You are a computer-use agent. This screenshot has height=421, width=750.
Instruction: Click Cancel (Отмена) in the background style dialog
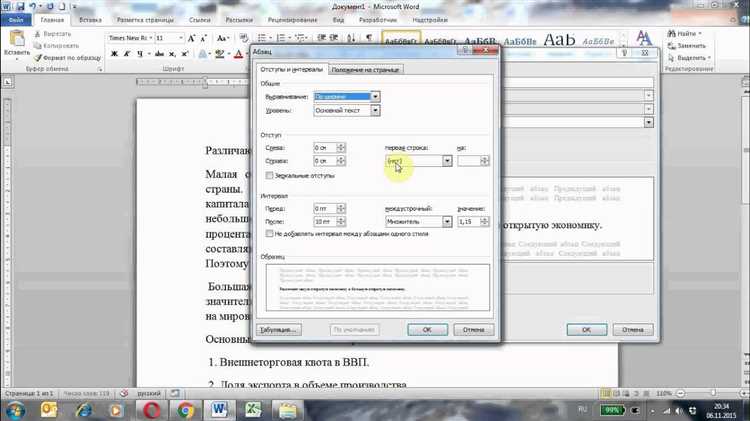click(633, 330)
